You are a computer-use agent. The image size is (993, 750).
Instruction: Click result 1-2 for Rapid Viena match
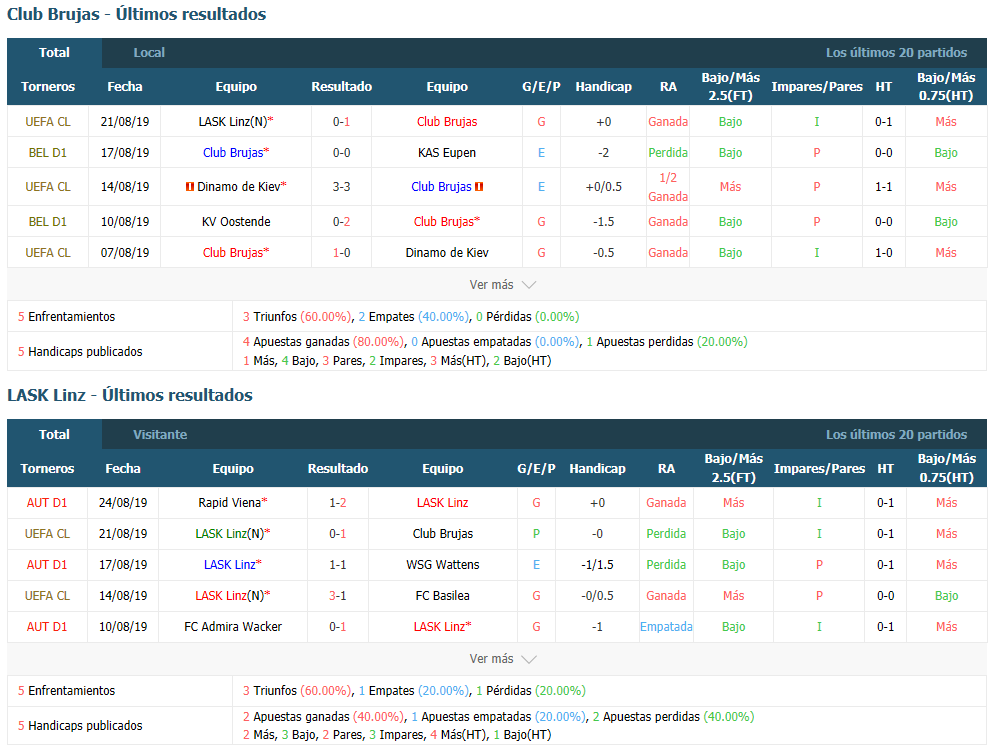pyautogui.click(x=338, y=502)
